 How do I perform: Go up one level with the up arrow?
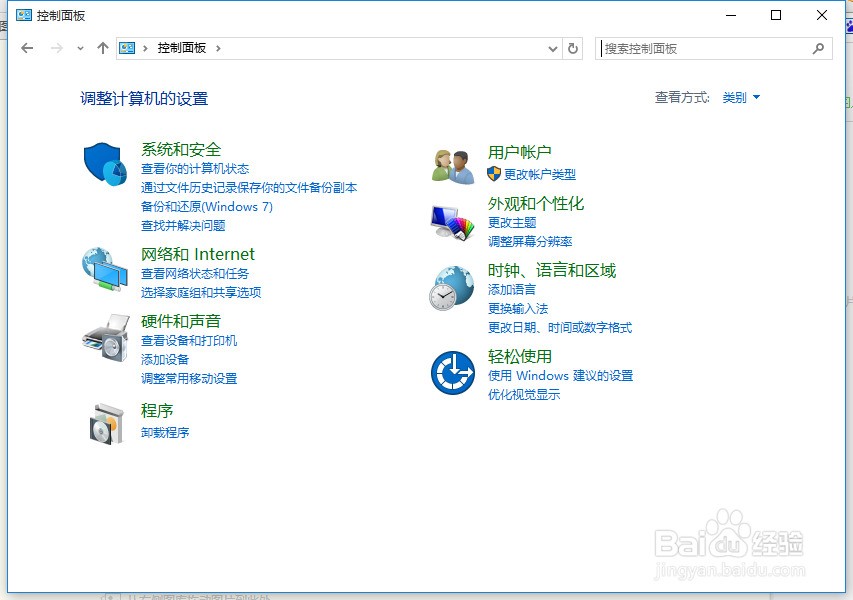(102, 48)
